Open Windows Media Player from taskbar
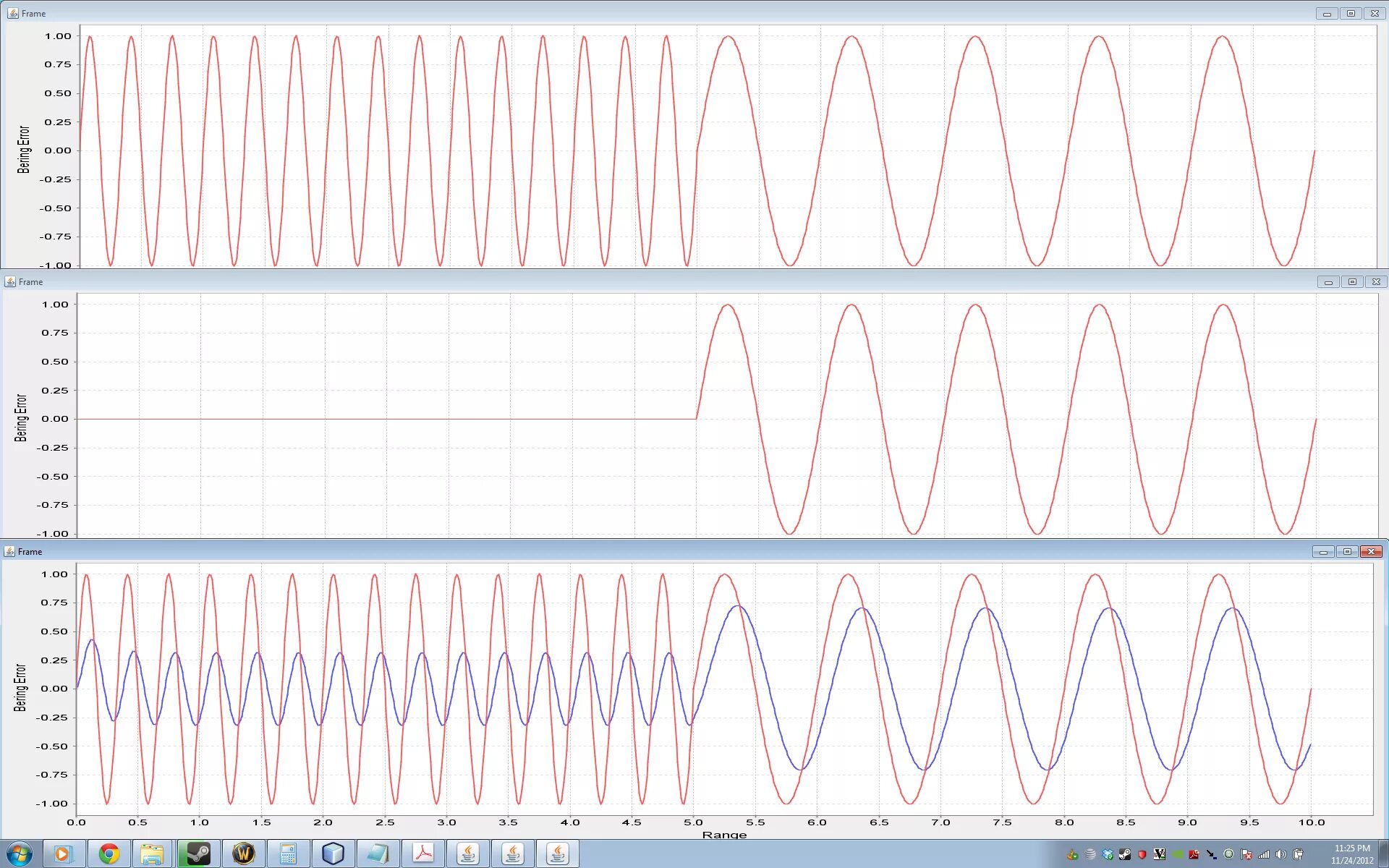This screenshot has height=868, width=1389. coord(63,854)
